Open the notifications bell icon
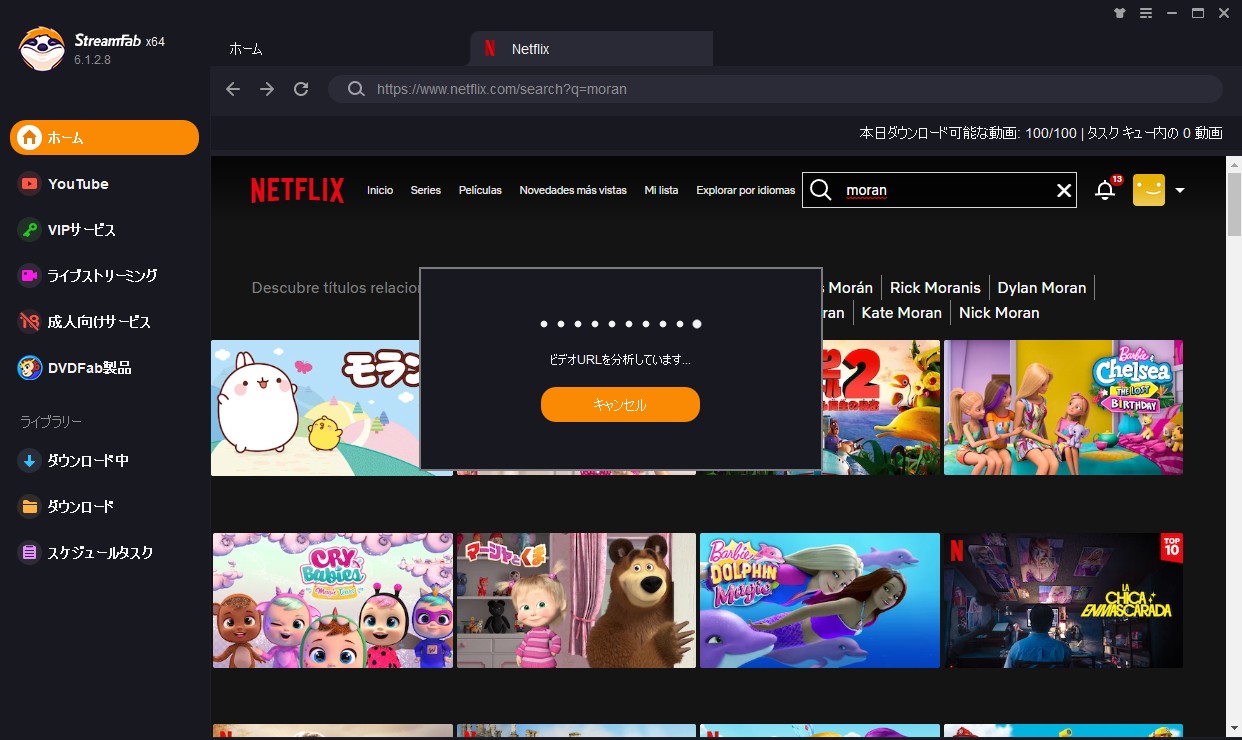 (1105, 190)
